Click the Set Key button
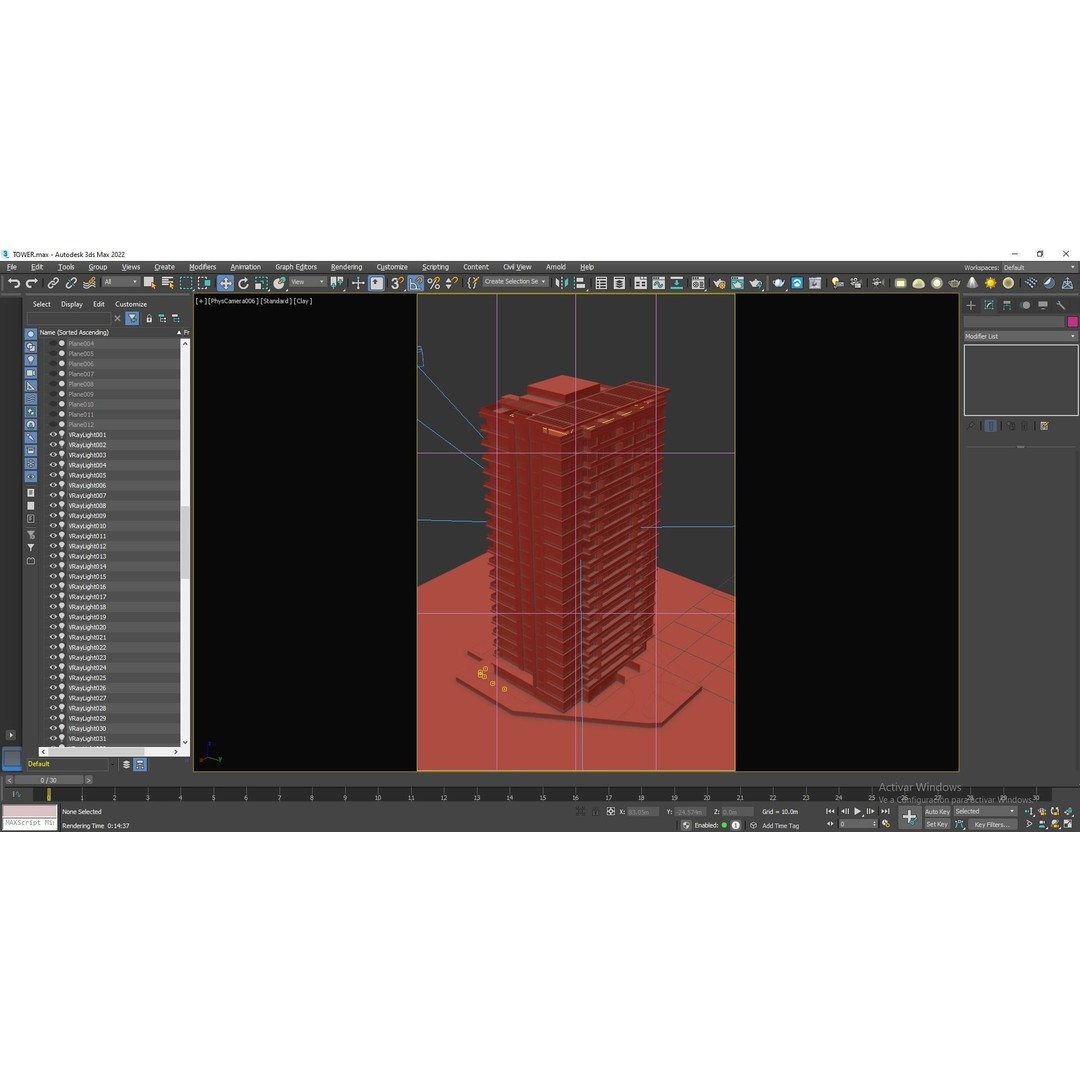 pos(937,824)
